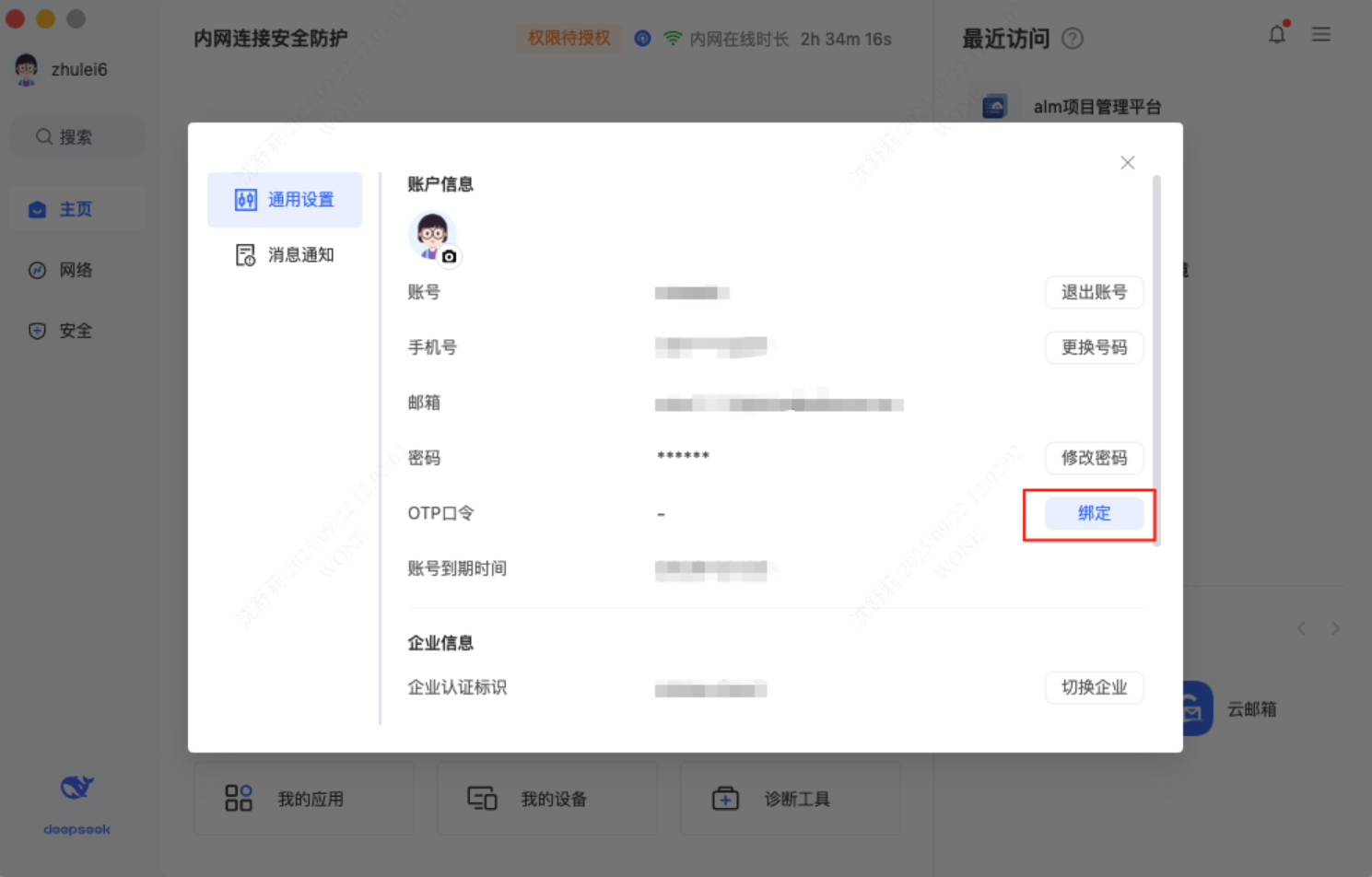This screenshot has width=1372, height=877.
Task: Click the camera icon on the profile avatar
Action: point(449,256)
